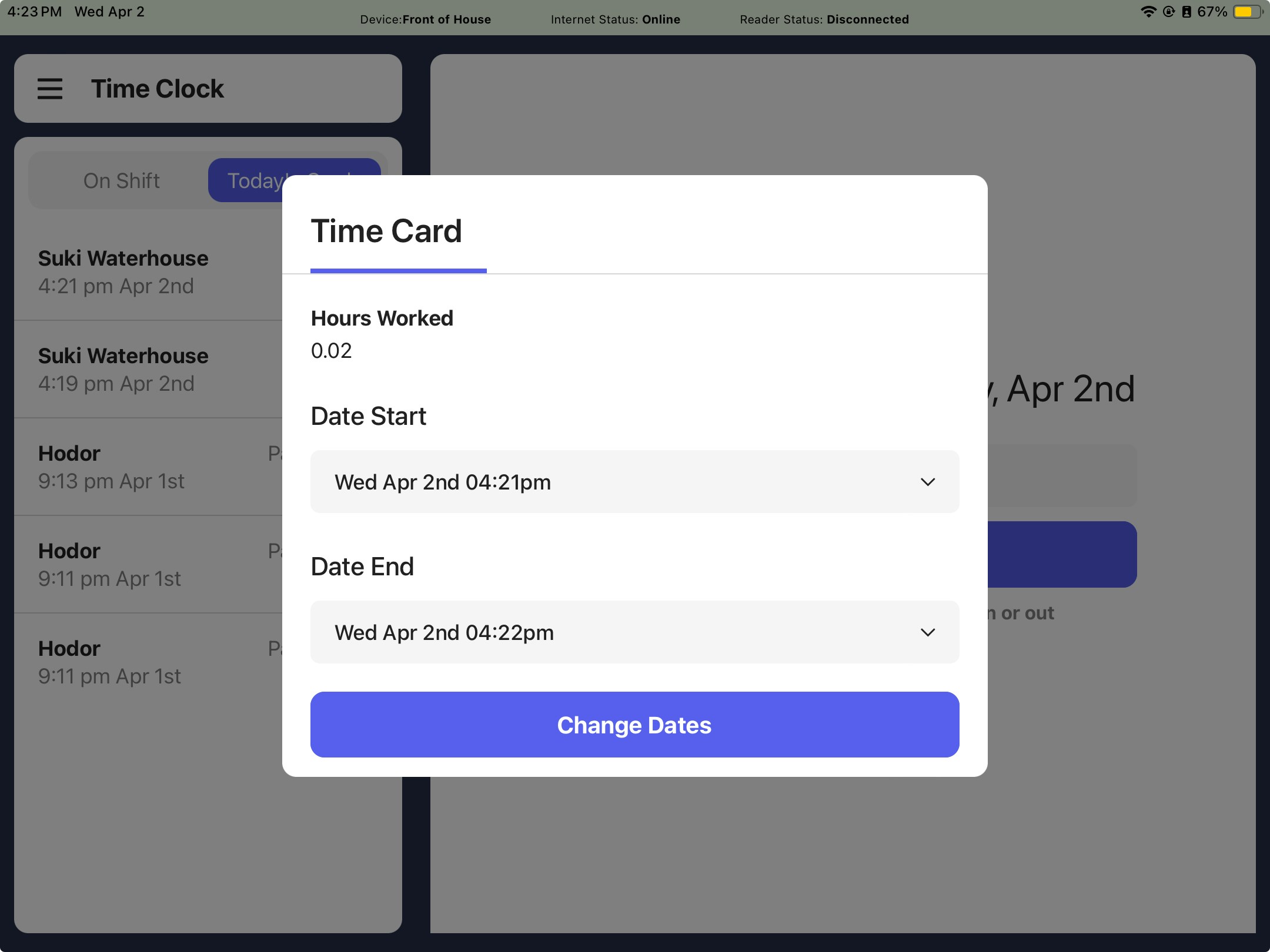1270x952 pixels.
Task: Open the hamburger menu icon
Action: (50, 89)
